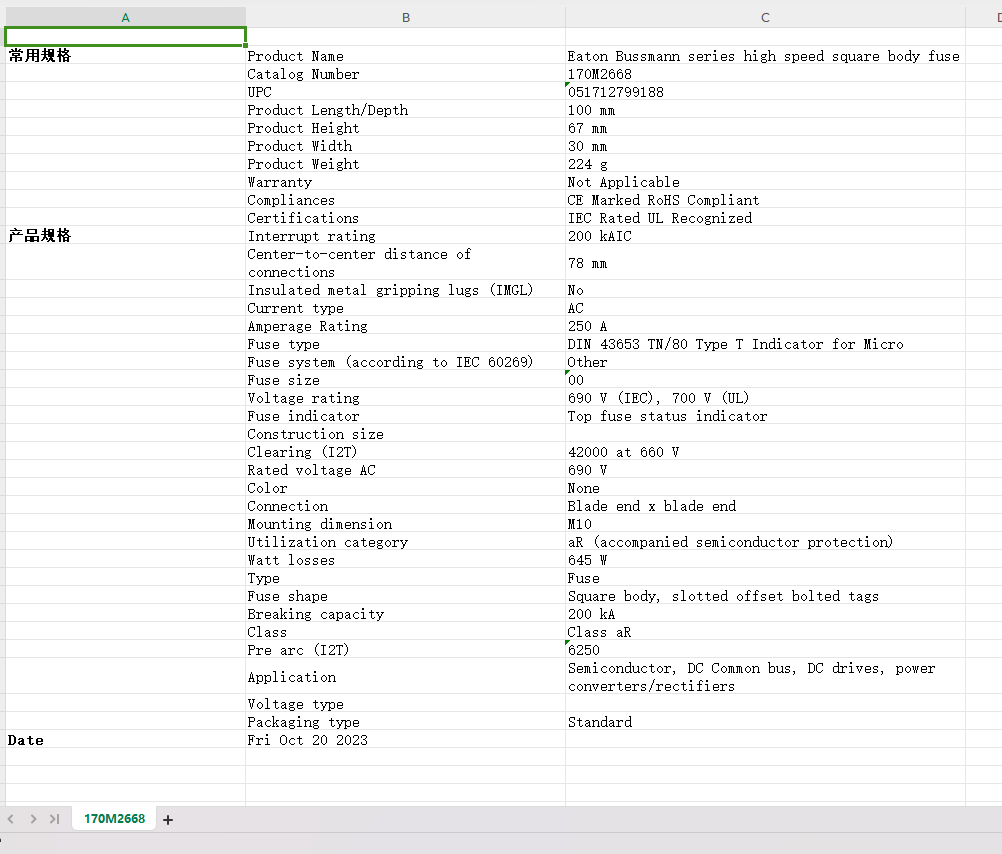Viewport: 1002px width, 854px height.
Task: Select the 'Certifications' cell
Action: coord(406,218)
